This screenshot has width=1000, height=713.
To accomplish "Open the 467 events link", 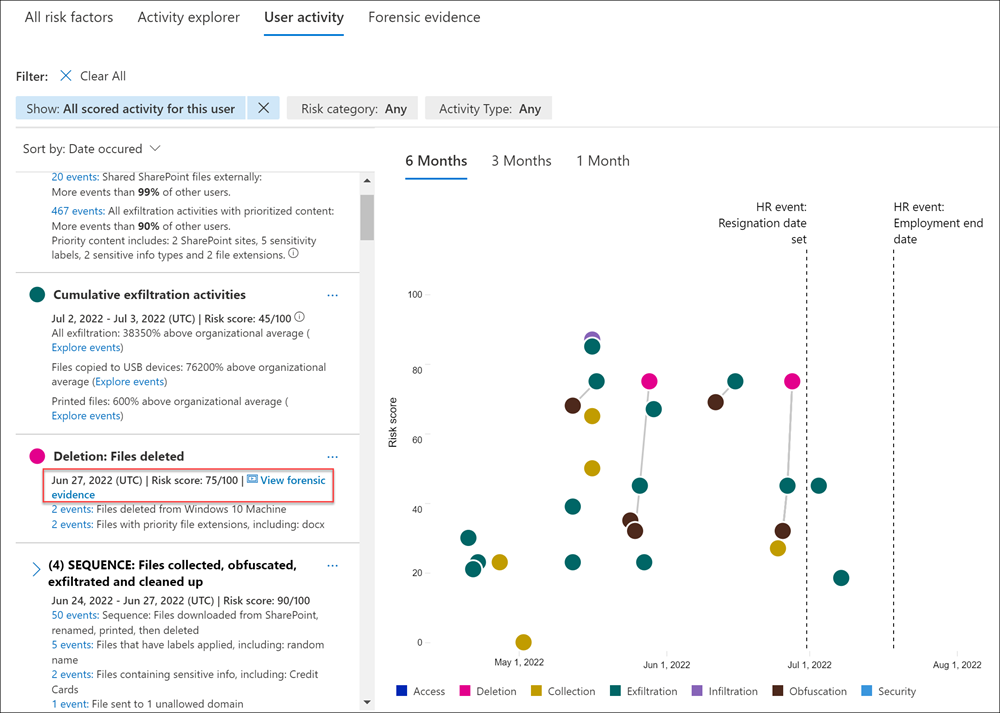I will 77,211.
